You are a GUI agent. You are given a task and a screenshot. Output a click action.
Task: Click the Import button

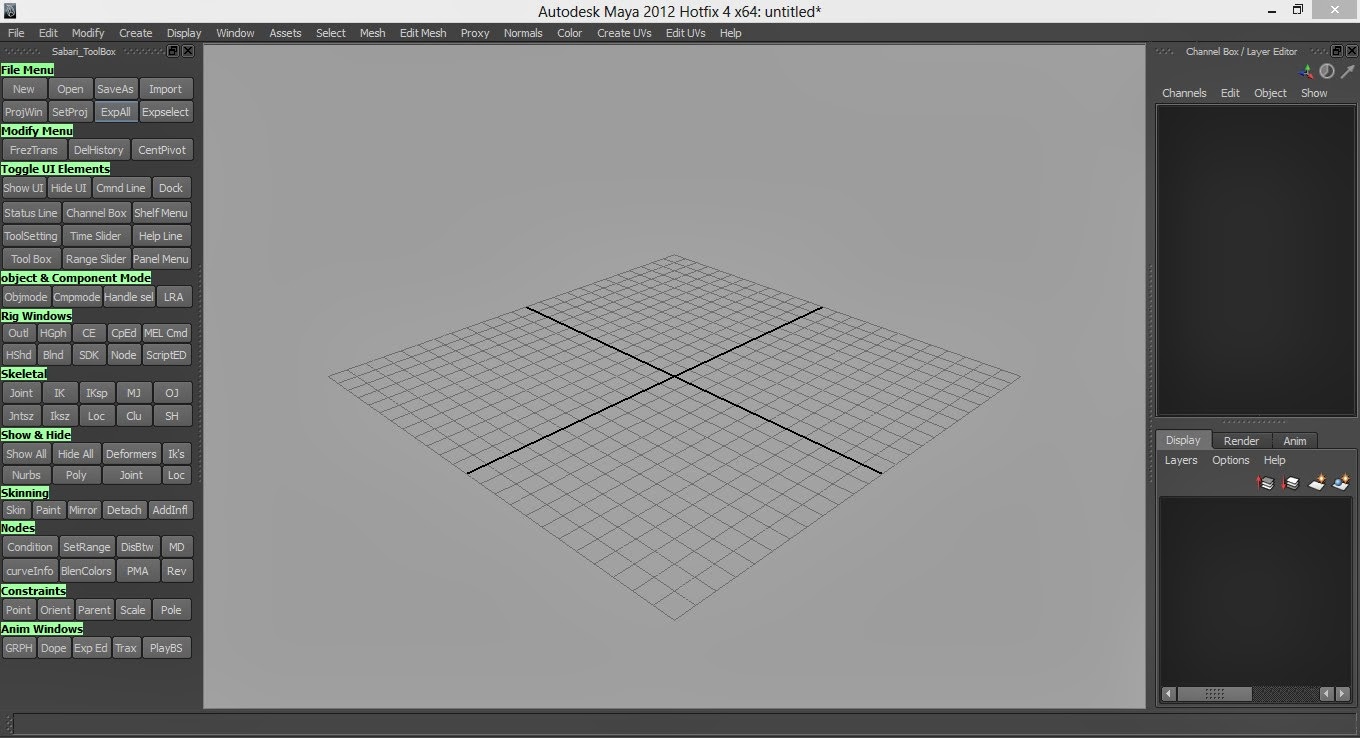(x=166, y=89)
